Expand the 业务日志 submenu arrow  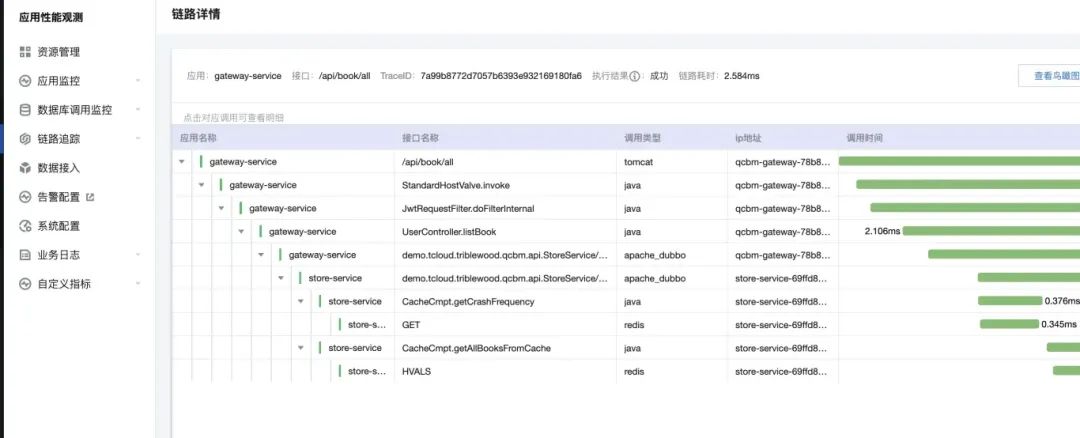click(x=138, y=255)
